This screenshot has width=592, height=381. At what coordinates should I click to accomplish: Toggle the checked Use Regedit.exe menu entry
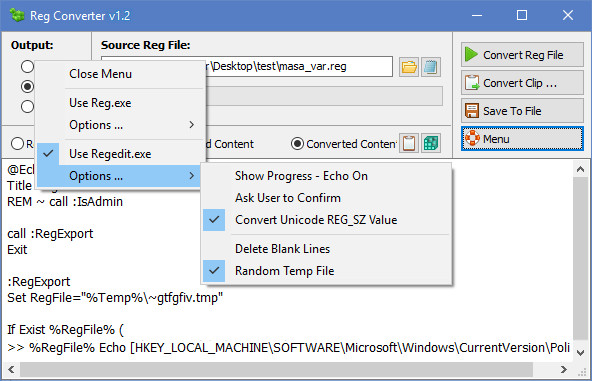tap(120, 154)
